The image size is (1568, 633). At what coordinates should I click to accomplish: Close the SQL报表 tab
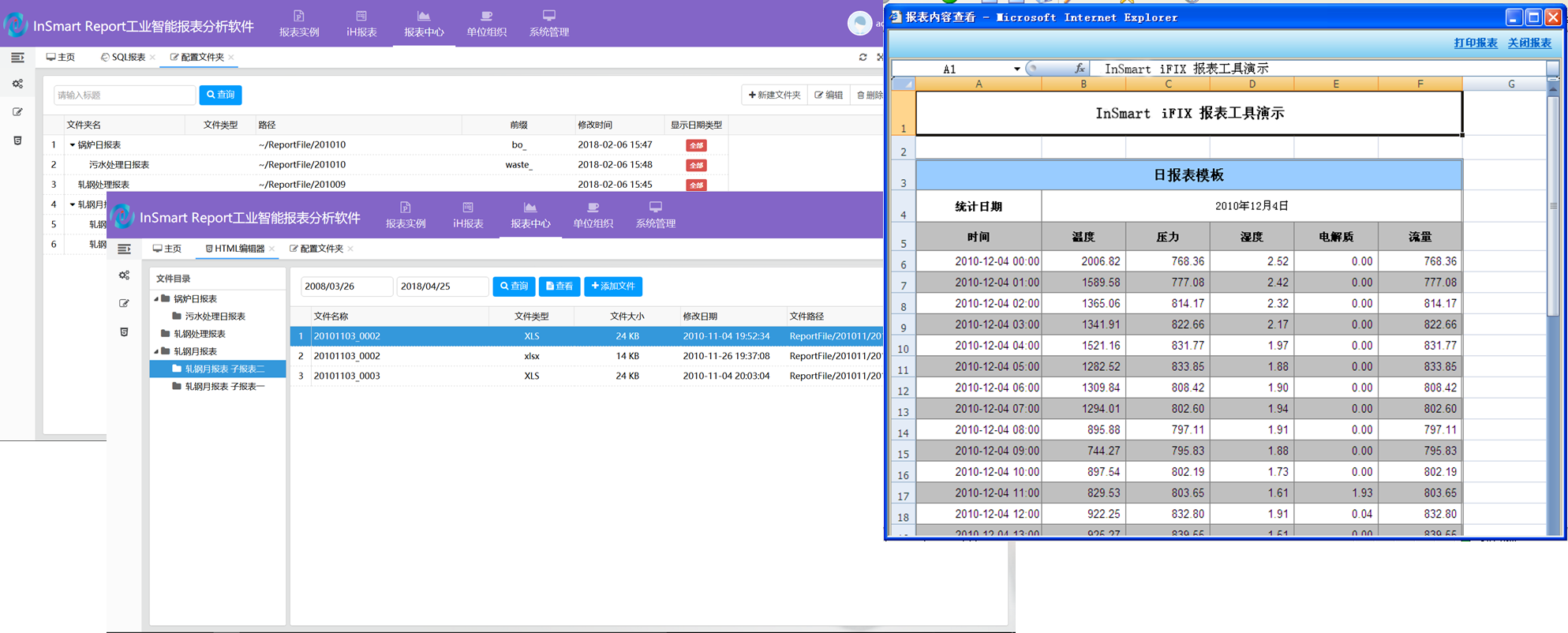pyautogui.click(x=152, y=57)
